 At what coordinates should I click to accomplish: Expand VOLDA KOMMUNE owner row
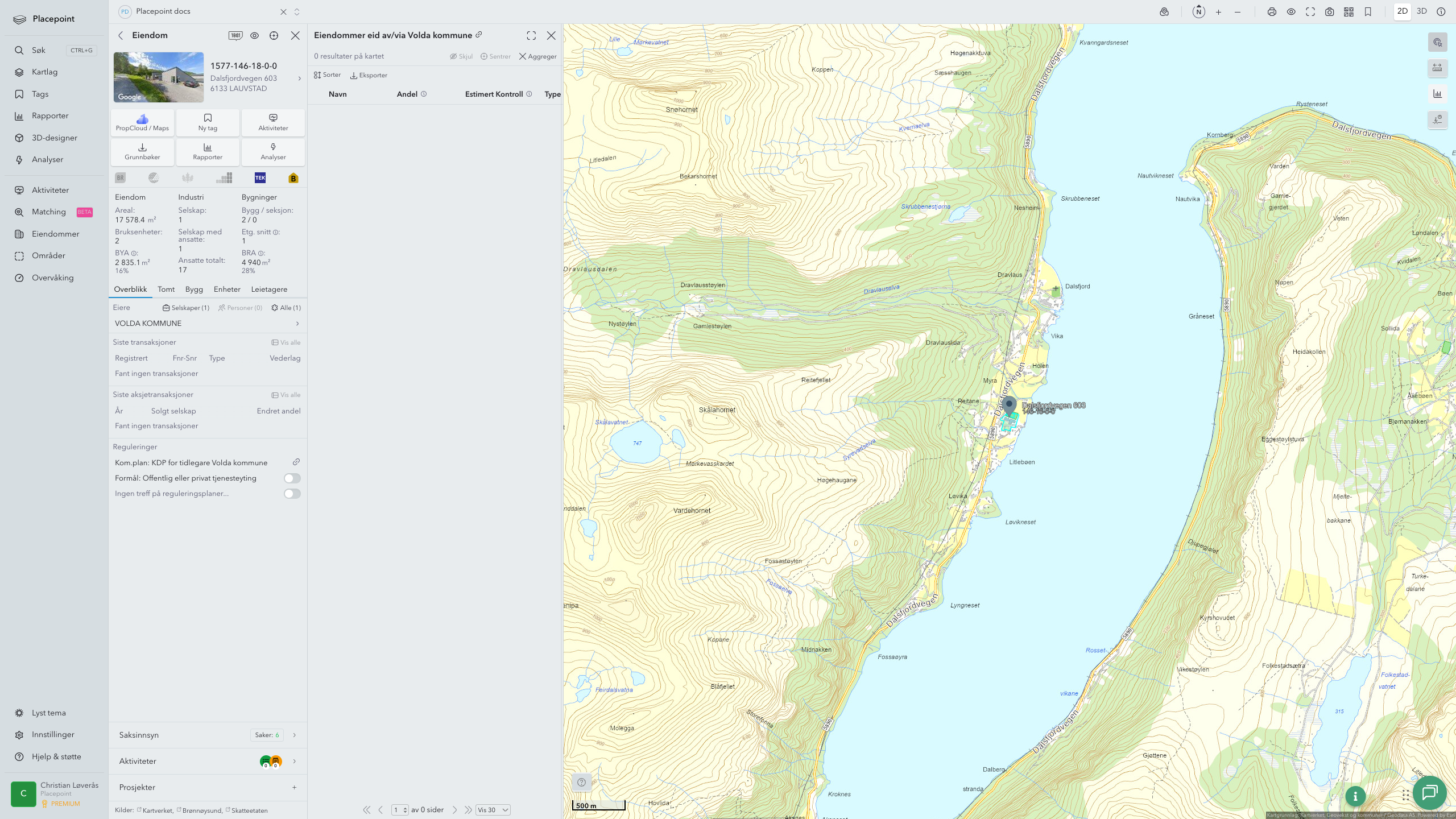(208, 324)
